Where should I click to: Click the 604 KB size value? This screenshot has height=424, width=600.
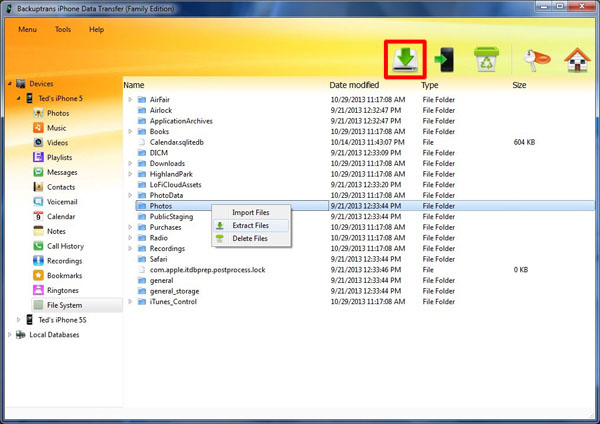pos(524,142)
